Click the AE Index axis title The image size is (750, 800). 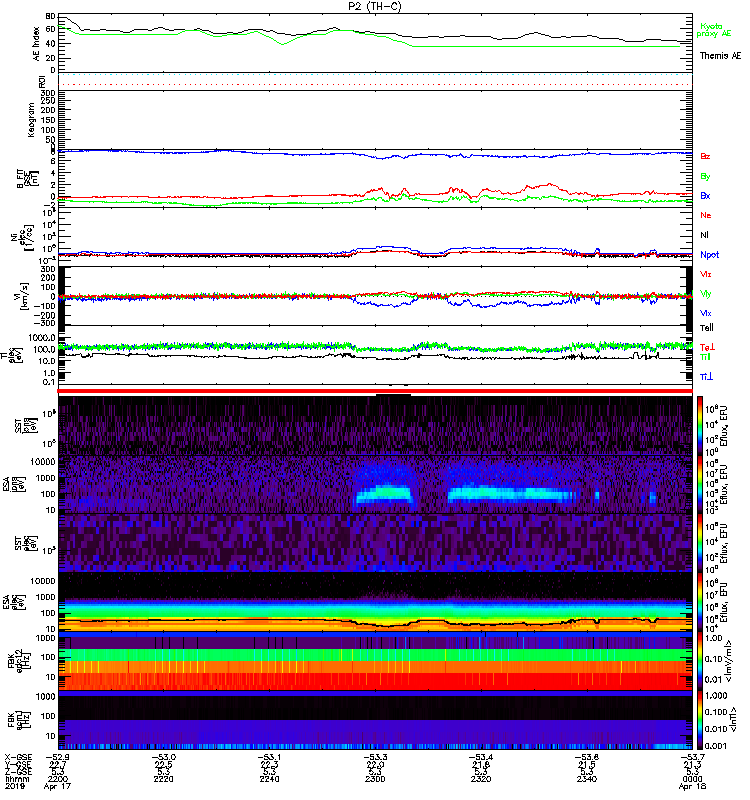[36, 44]
